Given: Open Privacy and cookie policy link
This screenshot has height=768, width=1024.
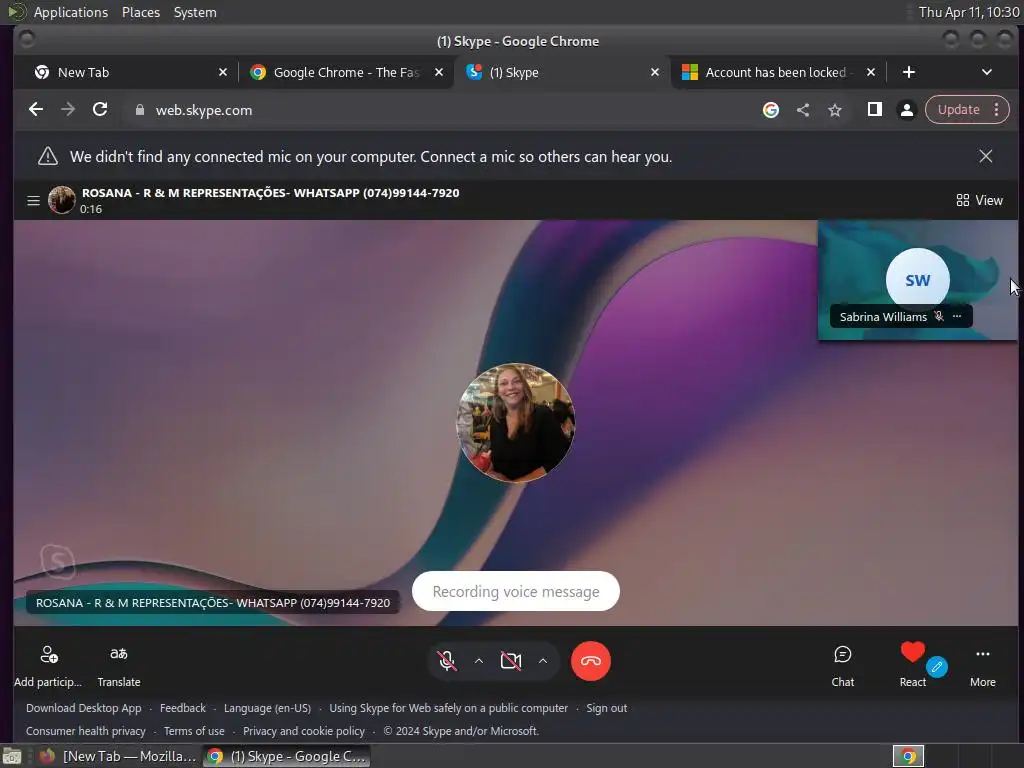Looking at the screenshot, I should (x=304, y=731).
